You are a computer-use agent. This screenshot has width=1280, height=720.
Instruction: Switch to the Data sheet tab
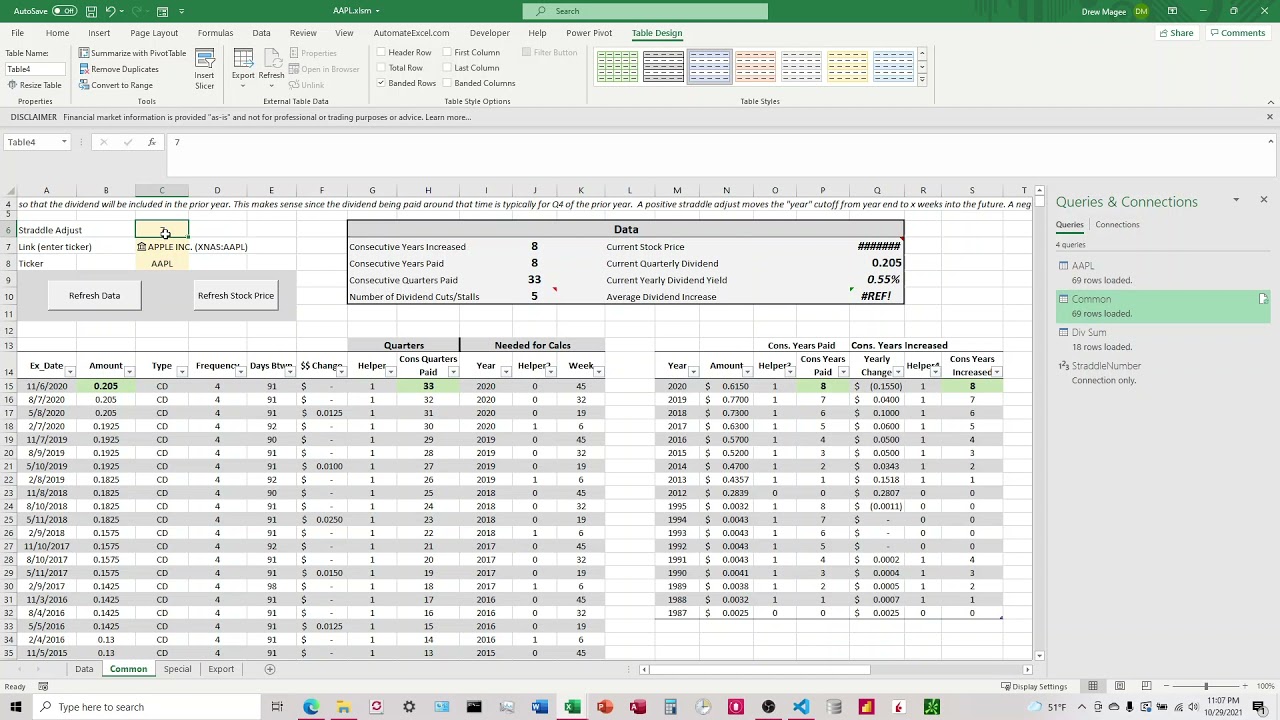coord(84,669)
